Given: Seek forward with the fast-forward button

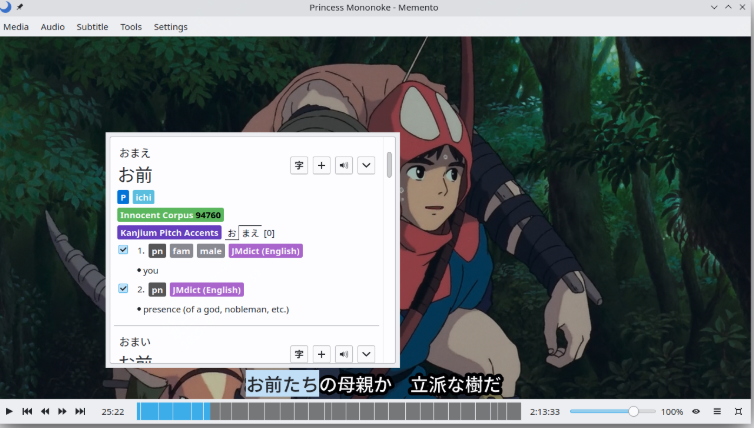Looking at the screenshot, I should (x=62, y=411).
